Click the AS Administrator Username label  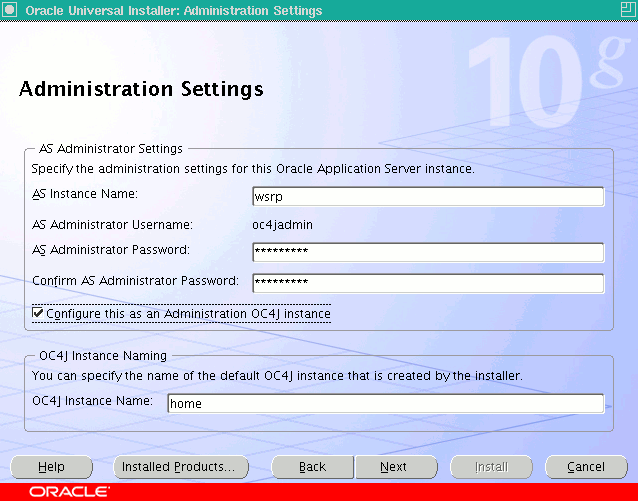coord(112,225)
